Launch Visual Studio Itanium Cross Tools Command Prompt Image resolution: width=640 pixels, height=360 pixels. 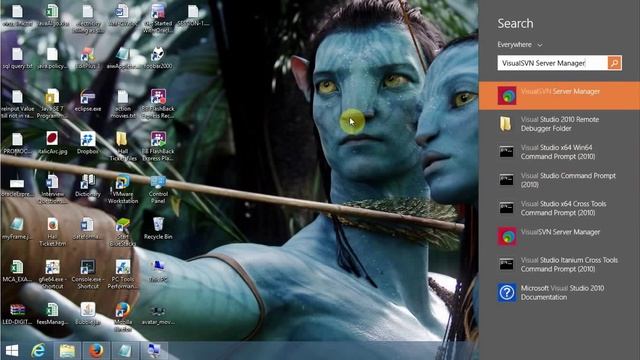tap(559, 264)
